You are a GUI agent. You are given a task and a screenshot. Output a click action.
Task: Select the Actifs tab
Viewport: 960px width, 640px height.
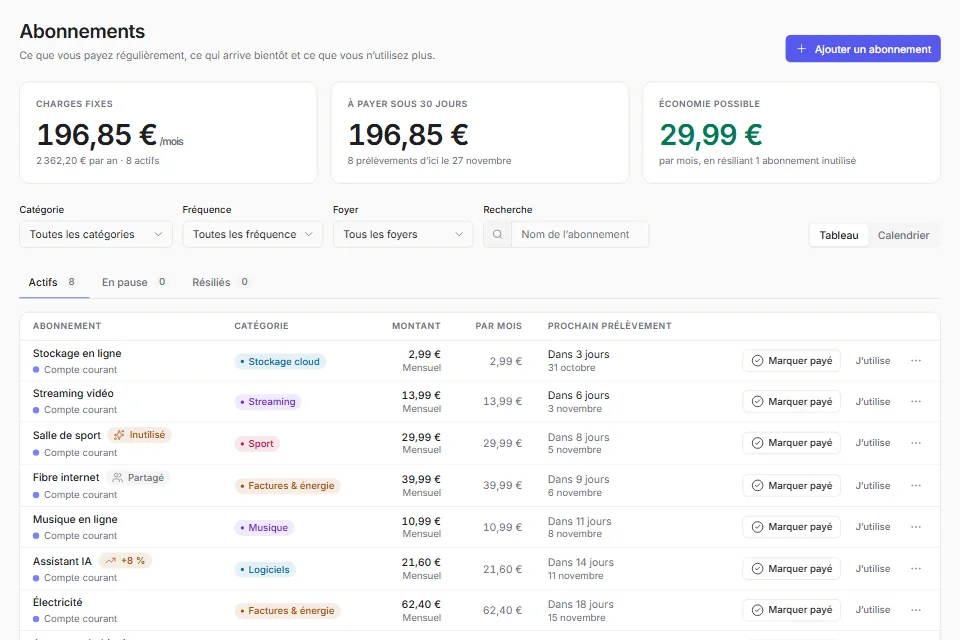pyautogui.click(x=54, y=282)
